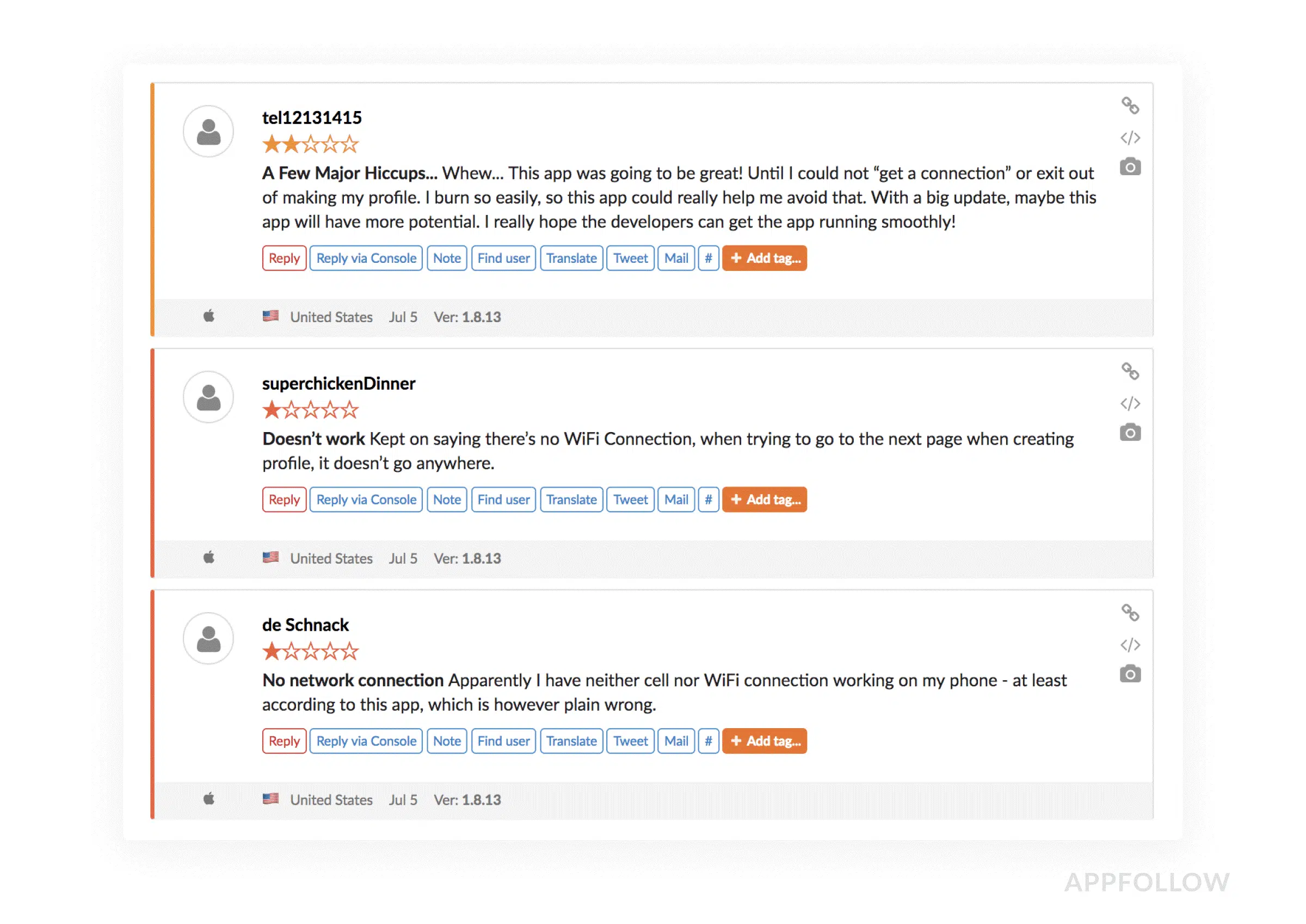Tweet the 'No network connection' review
Image resolution: width=1306 pixels, height=924 pixels.
tap(630, 741)
